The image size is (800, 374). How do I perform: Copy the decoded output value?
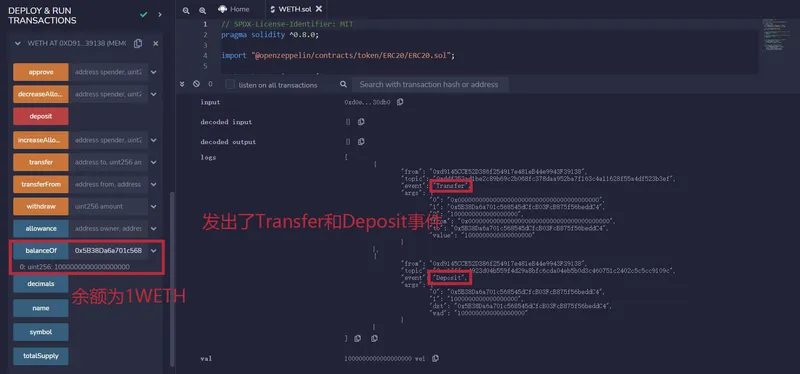361,142
